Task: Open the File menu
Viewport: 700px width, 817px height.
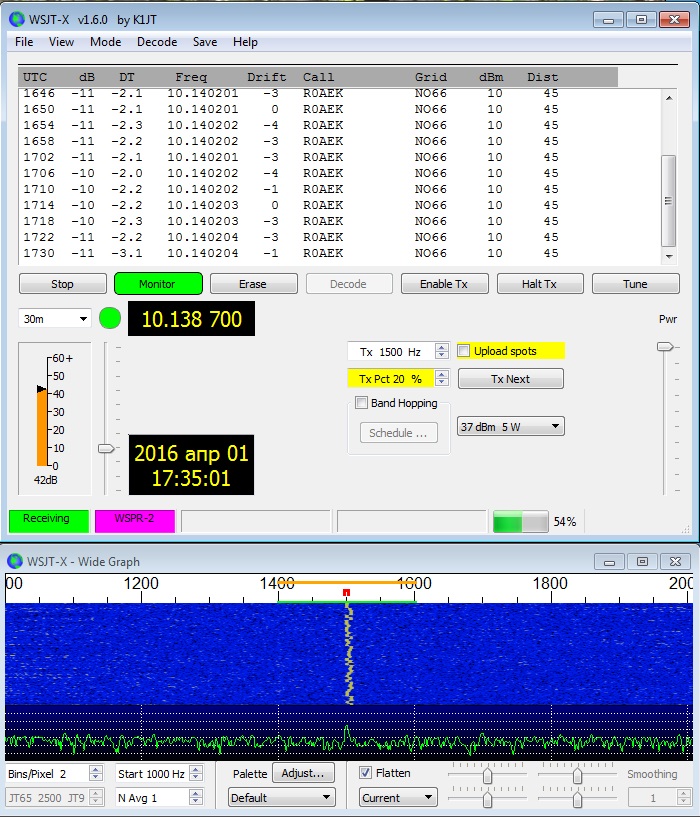Action: [x=24, y=42]
